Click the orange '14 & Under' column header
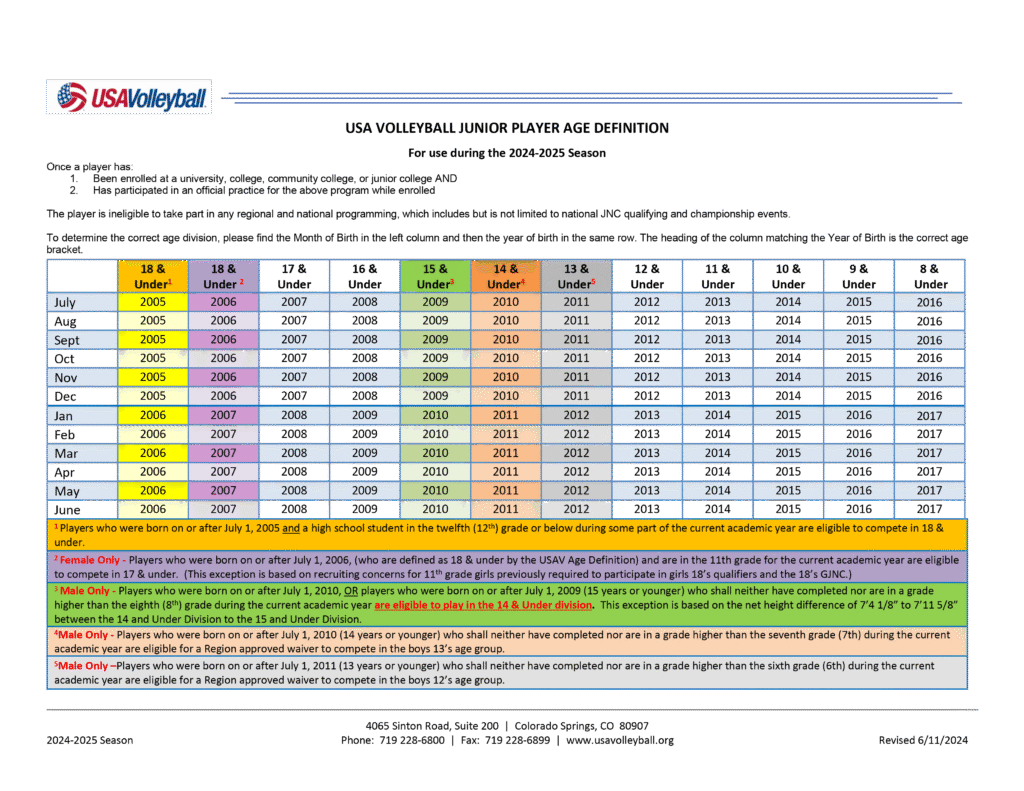Viewport: 1024px width, 791px height. pyautogui.click(x=505, y=276)
